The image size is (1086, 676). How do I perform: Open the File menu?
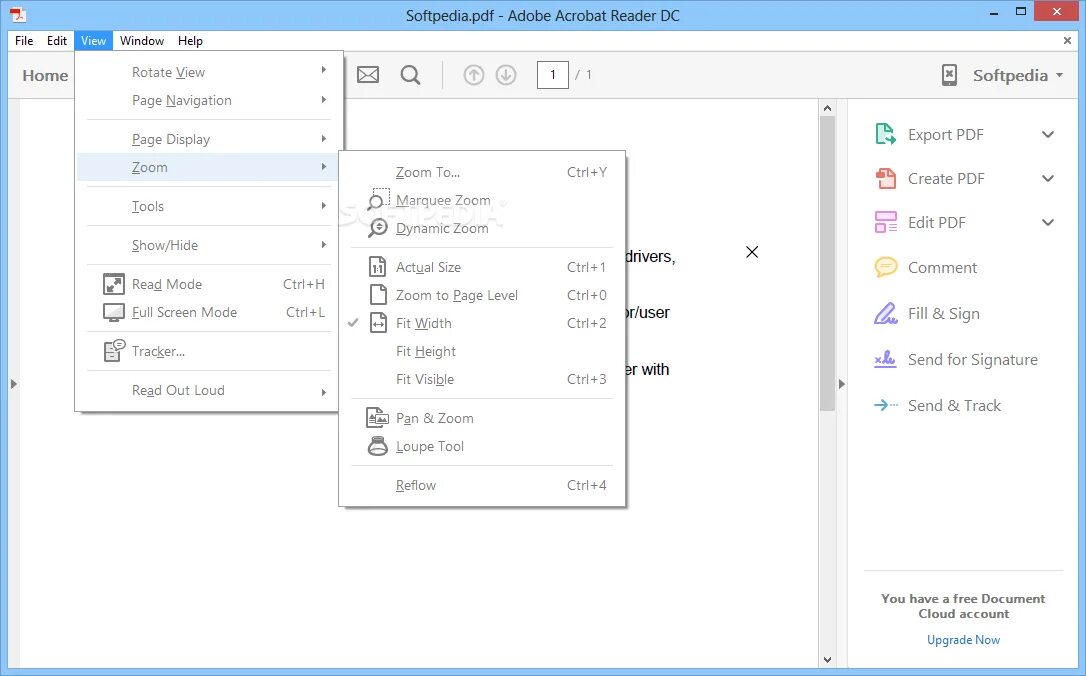[x=24, y=41]
